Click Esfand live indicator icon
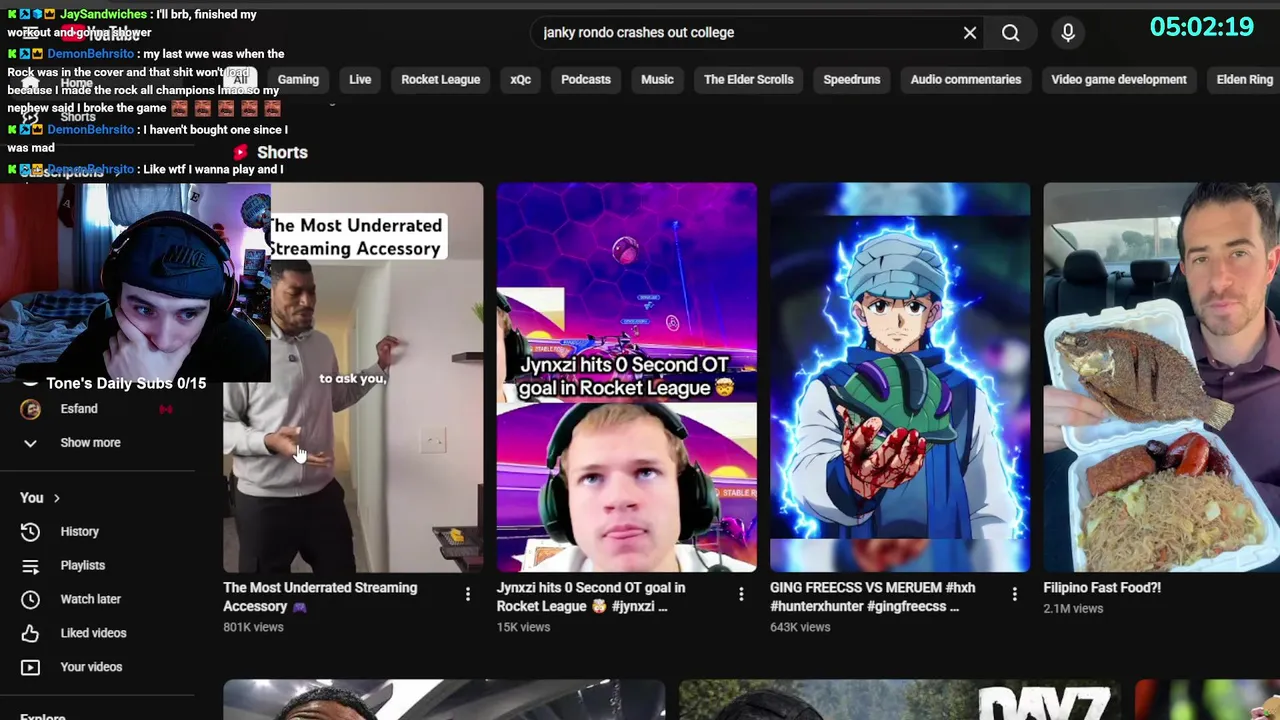 166,409
